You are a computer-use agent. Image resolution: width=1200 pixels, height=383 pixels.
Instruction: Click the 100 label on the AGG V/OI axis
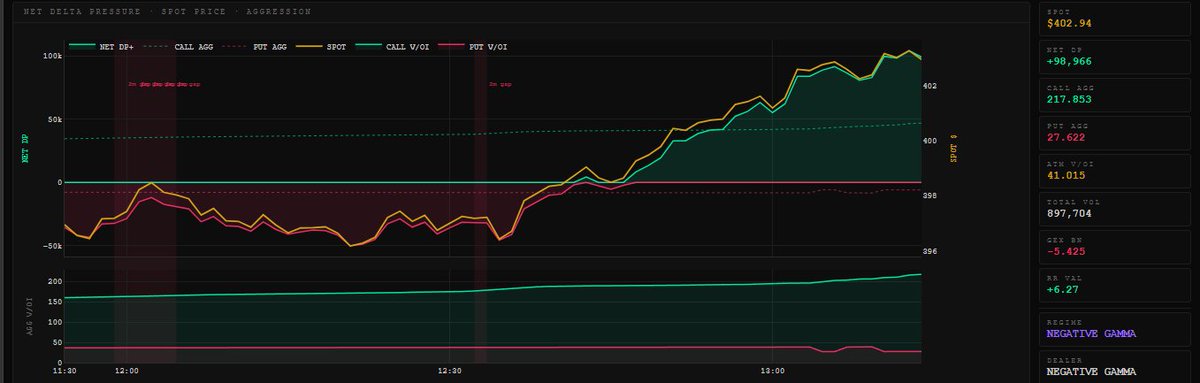(55, 321)
